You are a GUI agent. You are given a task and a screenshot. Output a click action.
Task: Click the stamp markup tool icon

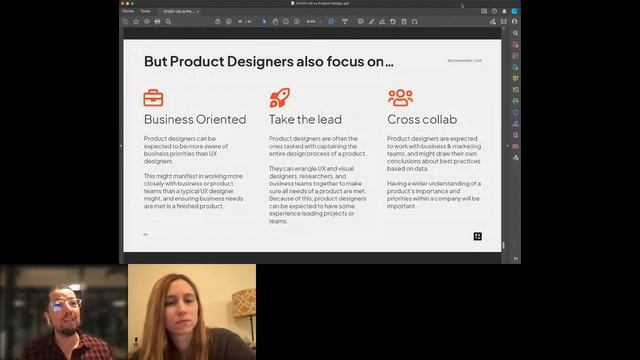[382, 21]
